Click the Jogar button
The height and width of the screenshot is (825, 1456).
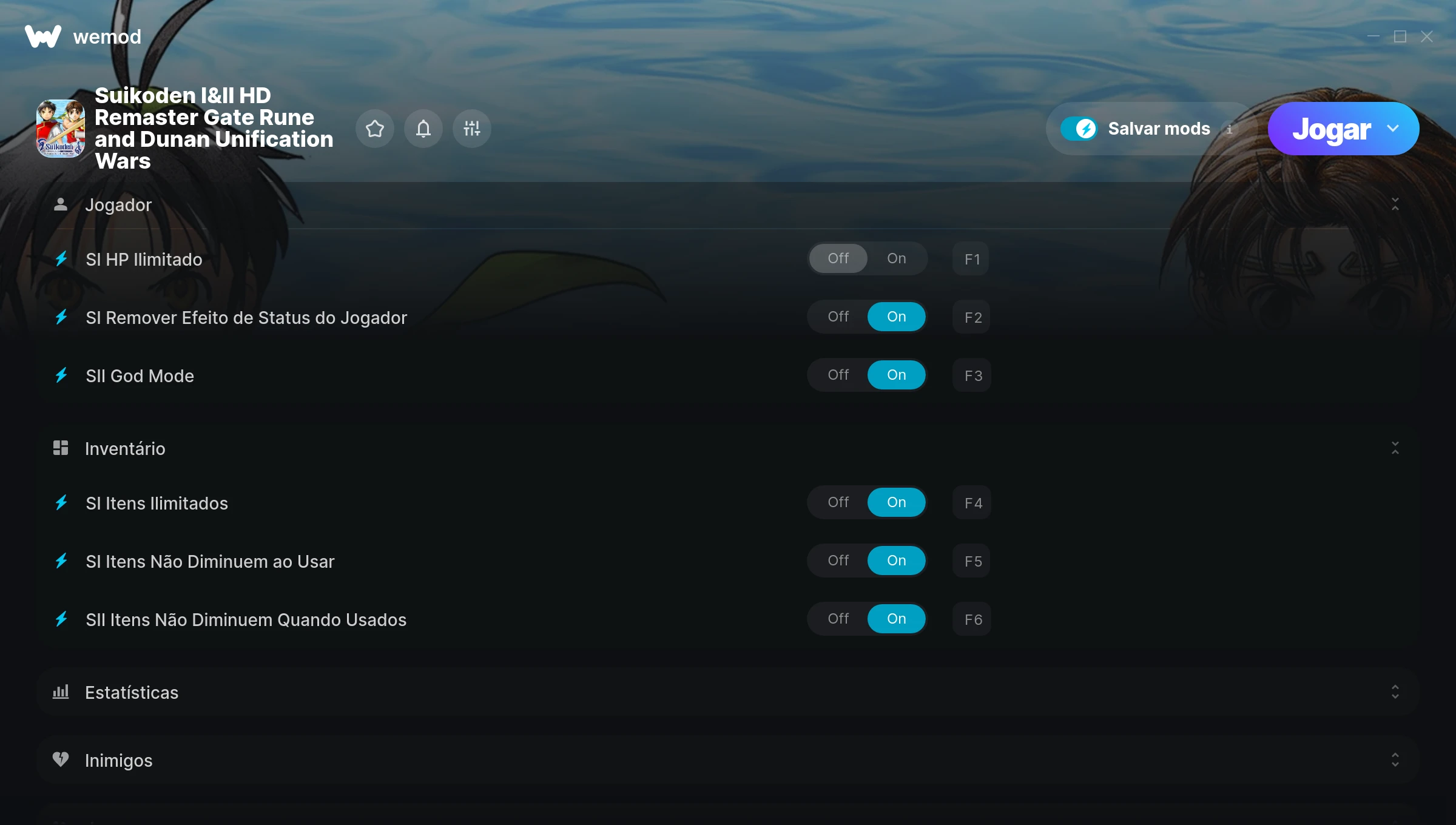(x=1331, y=129)
